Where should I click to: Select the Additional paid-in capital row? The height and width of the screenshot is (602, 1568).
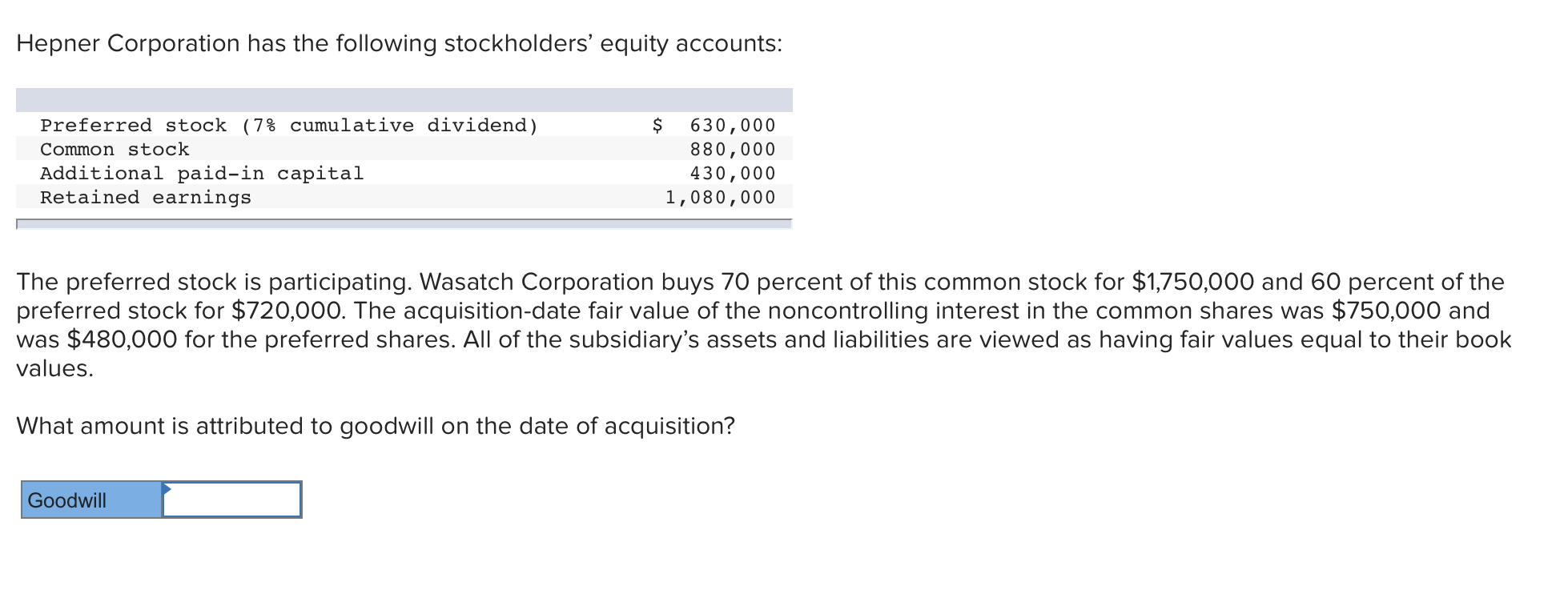(x=200, y=173)
